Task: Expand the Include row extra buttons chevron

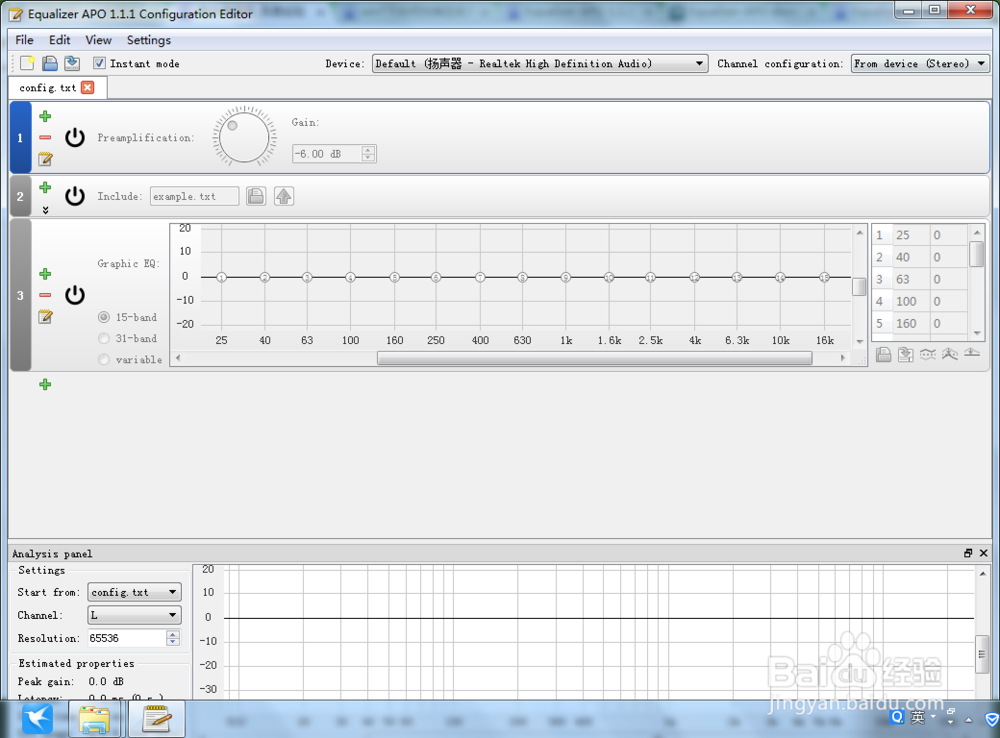Action: 45,210
